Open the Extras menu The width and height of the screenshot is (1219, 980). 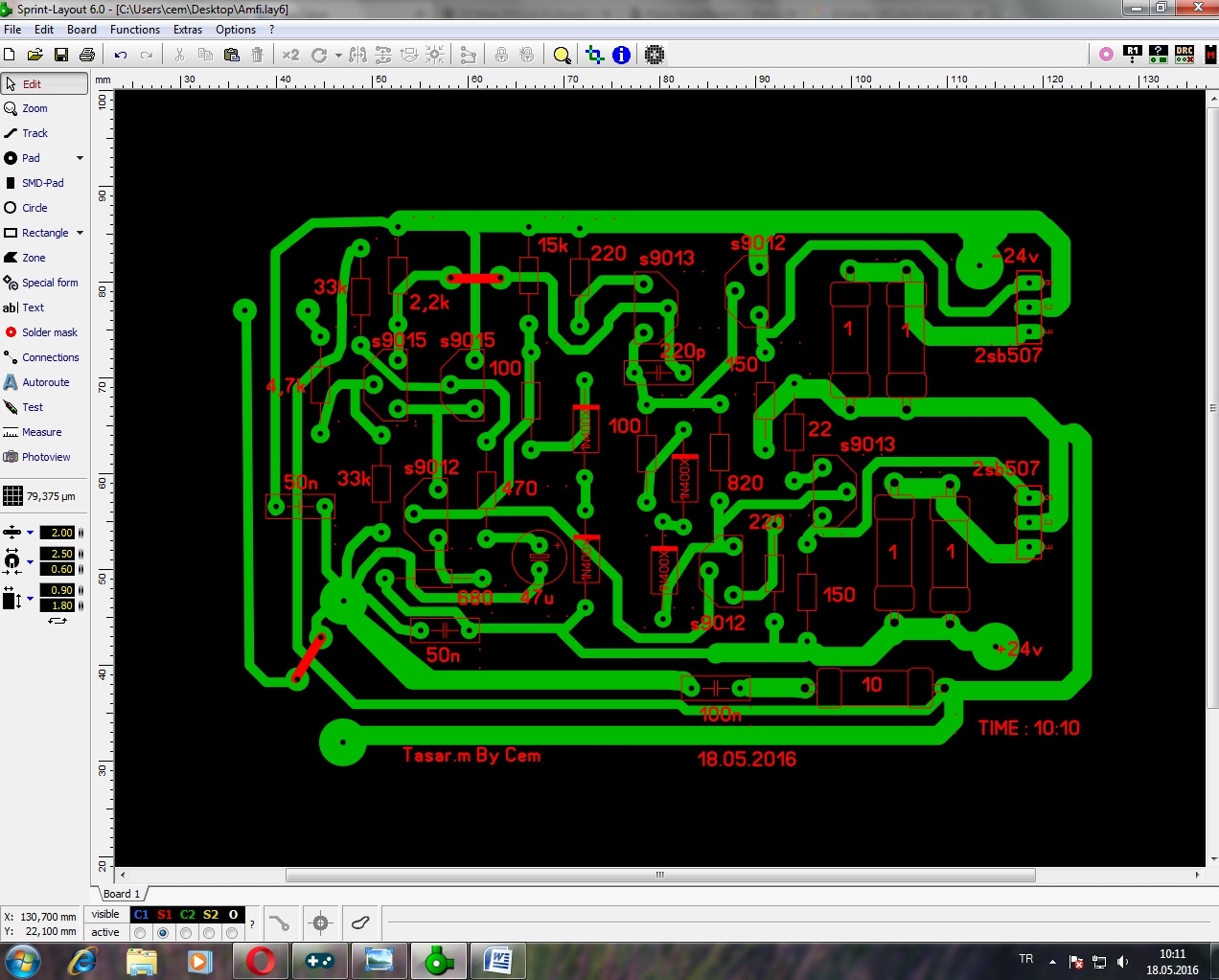pyautogui.click(x=187, y=30)
